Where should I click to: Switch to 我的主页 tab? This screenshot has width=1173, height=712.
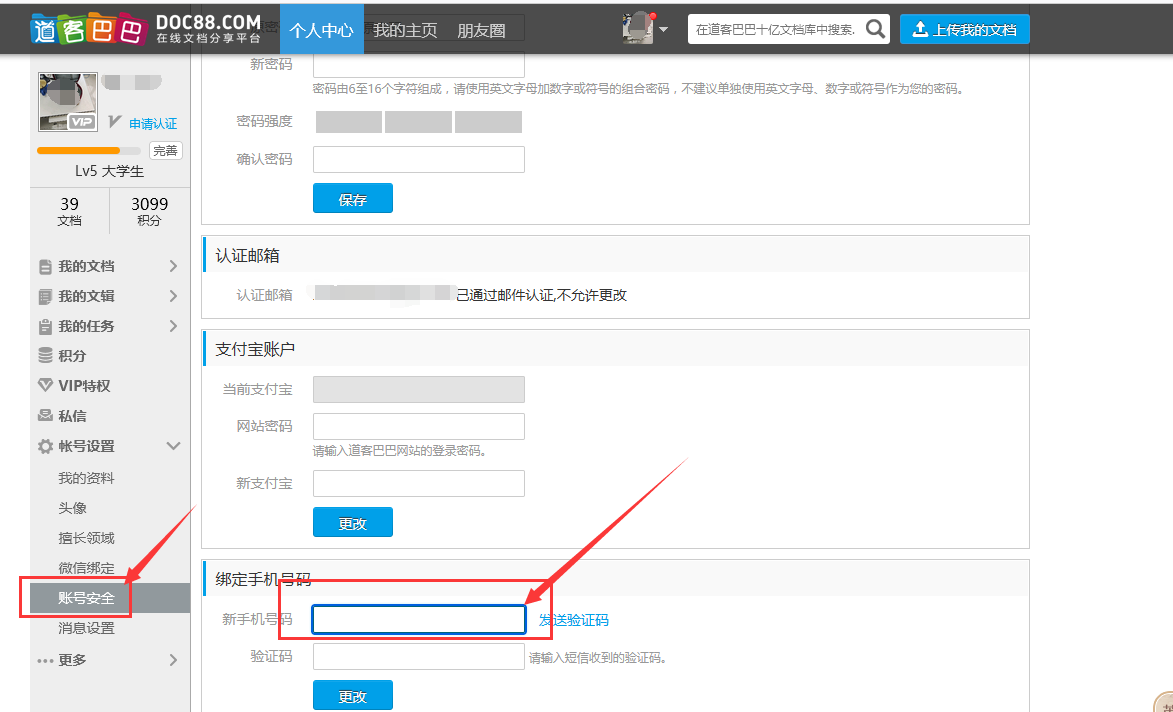click(x=405, y=30)
